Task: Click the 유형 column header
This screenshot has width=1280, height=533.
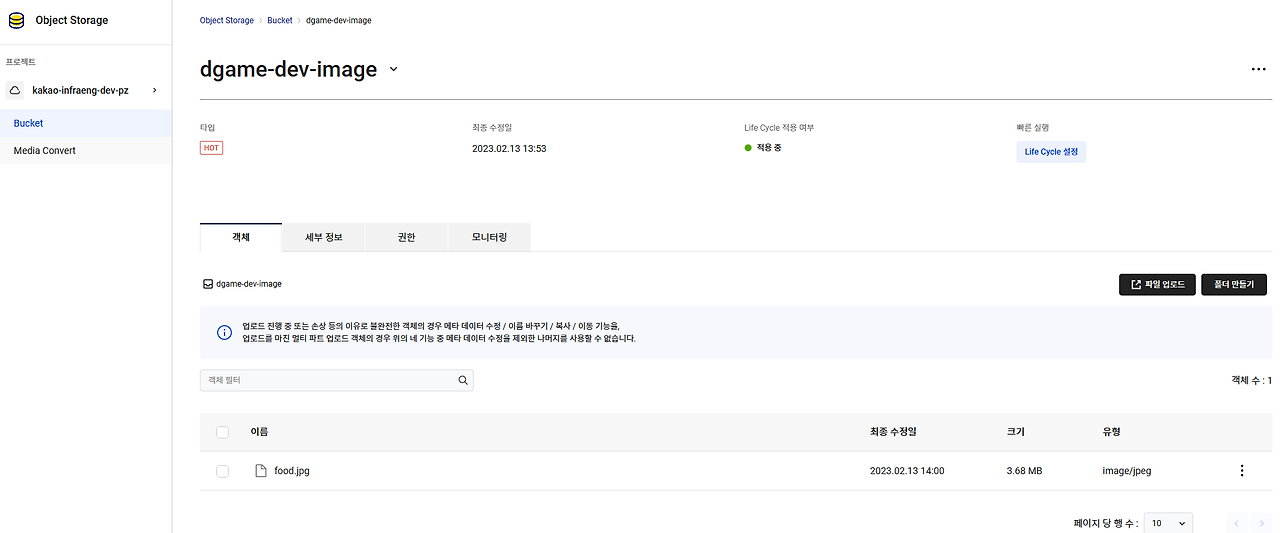Action: 1111,432
